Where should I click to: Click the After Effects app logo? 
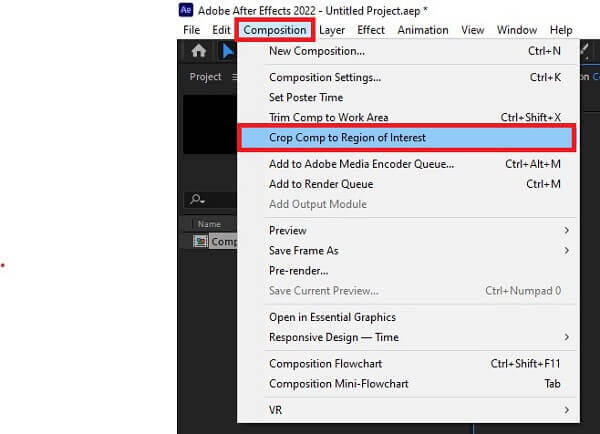point(186,10)
